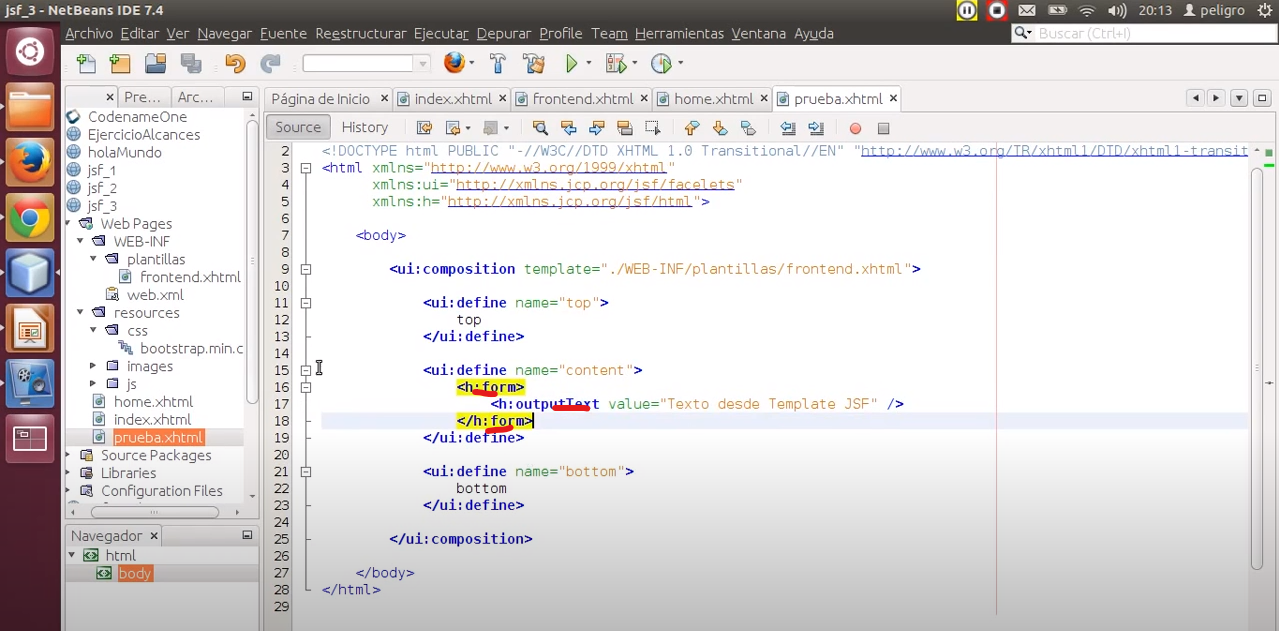Image resolution: width=1279 pixels, height=631 pixels.
Task: Click the Save All toolbar icon
Action: (x=191, y=64)
